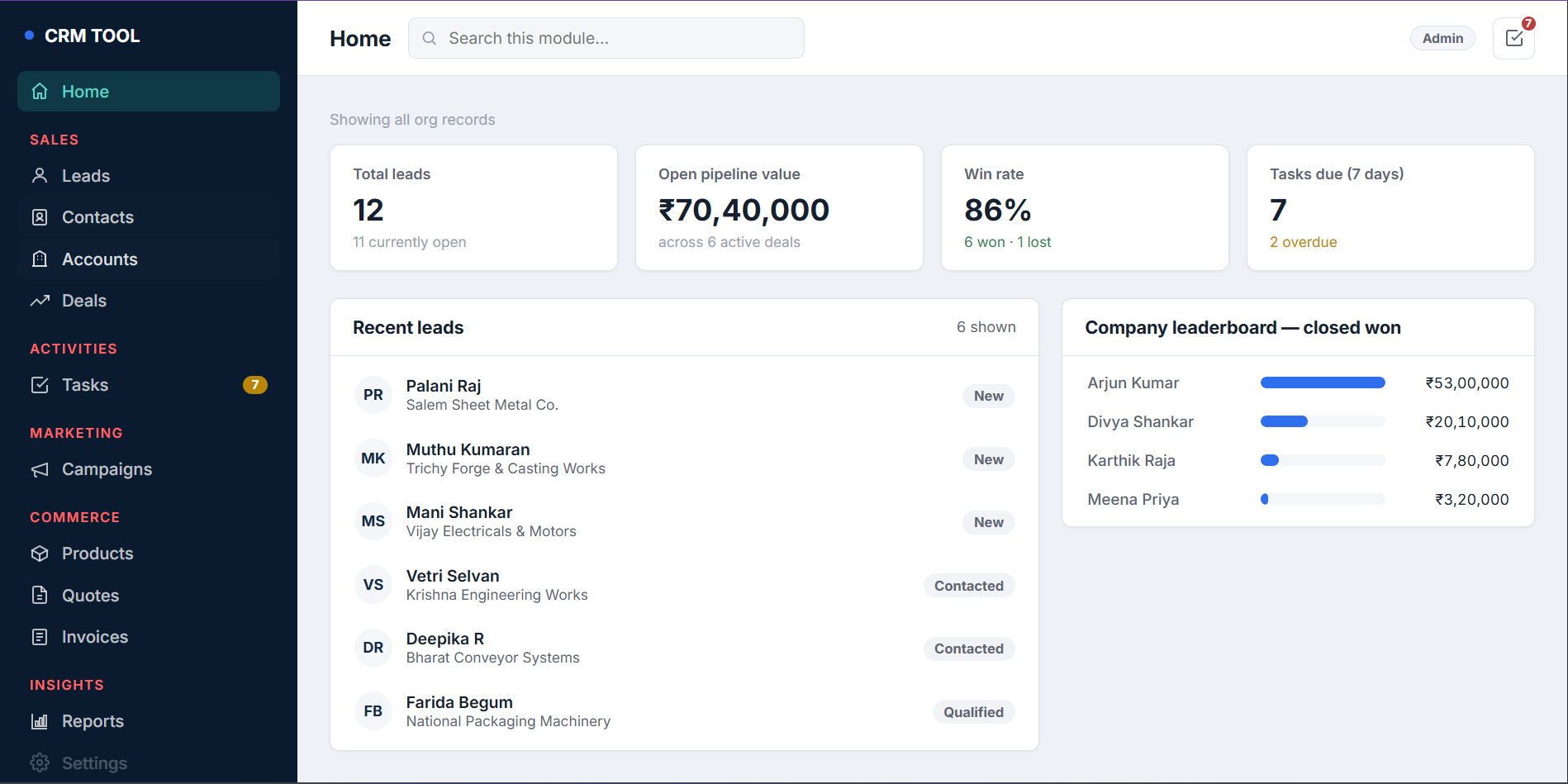Click the New status on Palani Raj
Viewport: 1568px width, 784px height.
pyautogui.click(x=988, y=396)
